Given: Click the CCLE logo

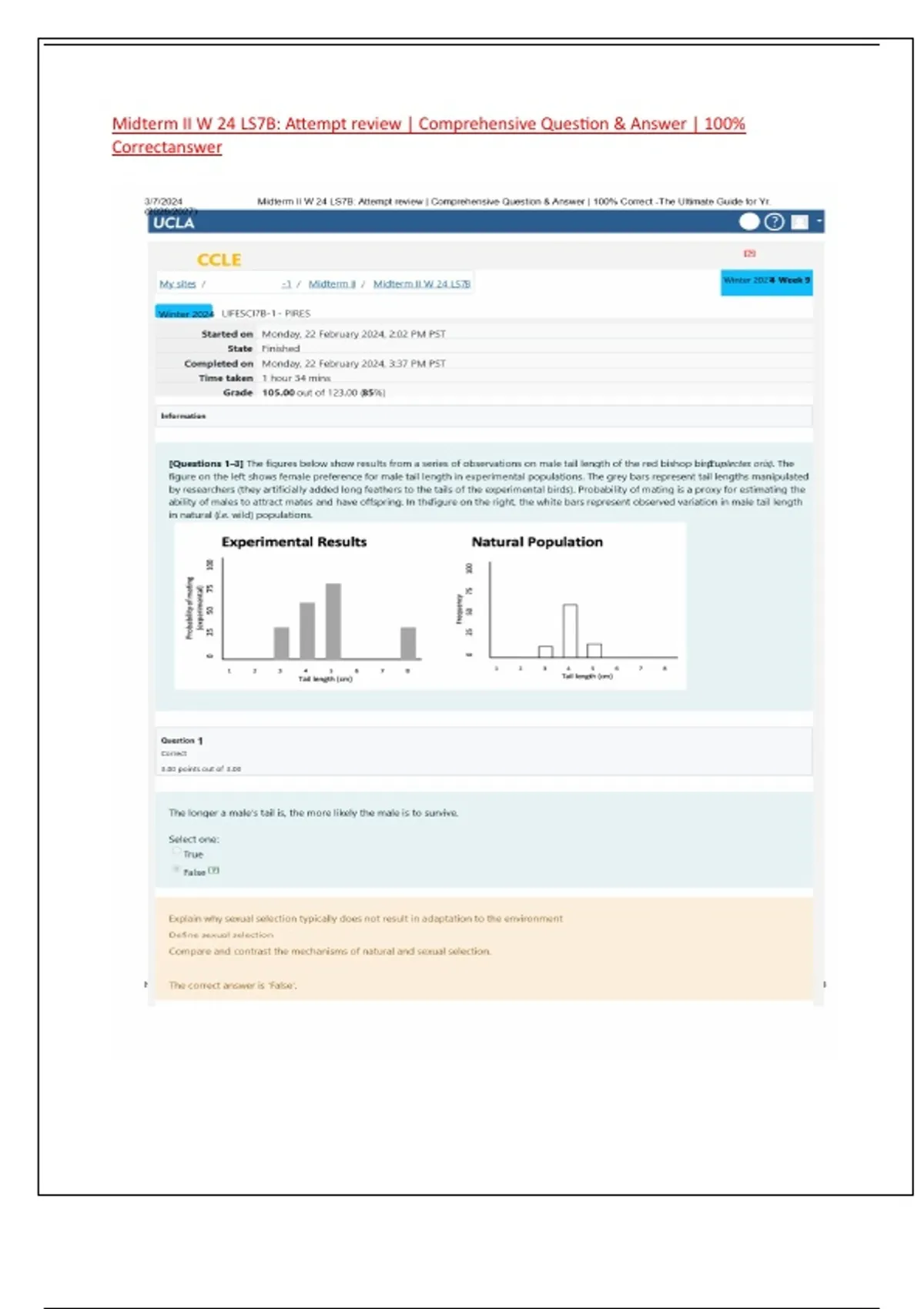Looking at the screenshot, I should point(219,260).
